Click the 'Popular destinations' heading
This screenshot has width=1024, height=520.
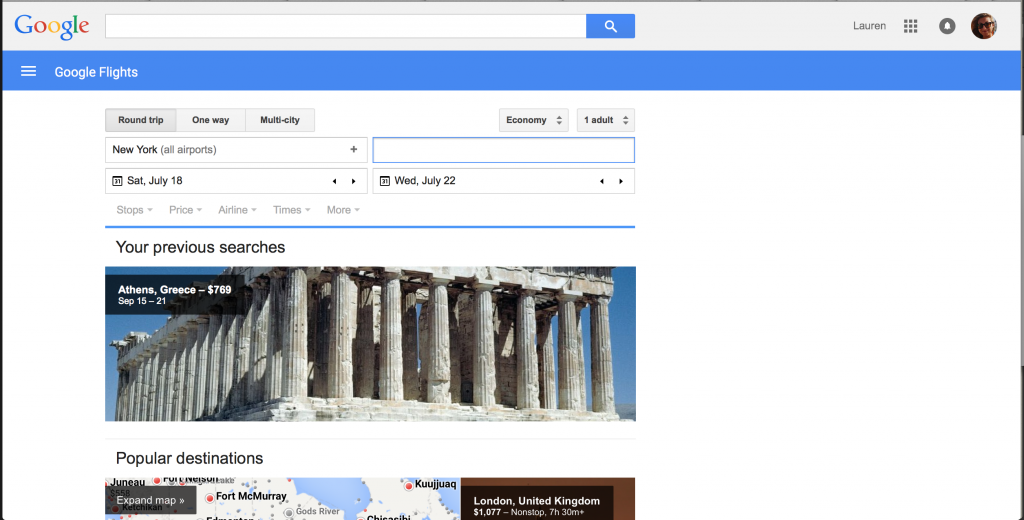click(189, 458)
